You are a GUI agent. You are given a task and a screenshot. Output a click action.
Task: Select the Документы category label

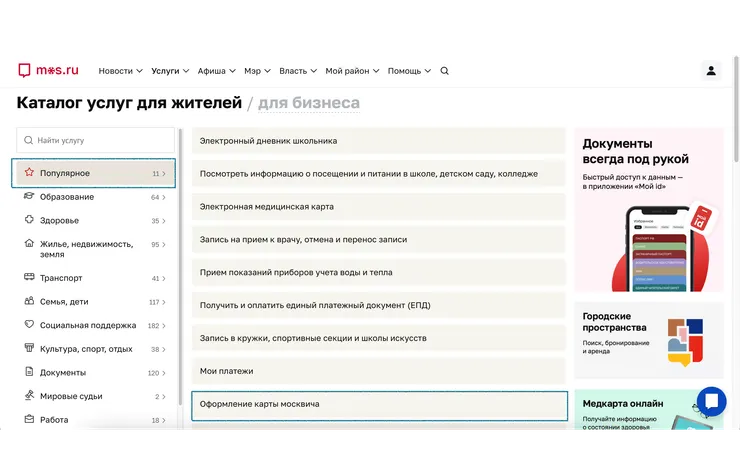63,372
